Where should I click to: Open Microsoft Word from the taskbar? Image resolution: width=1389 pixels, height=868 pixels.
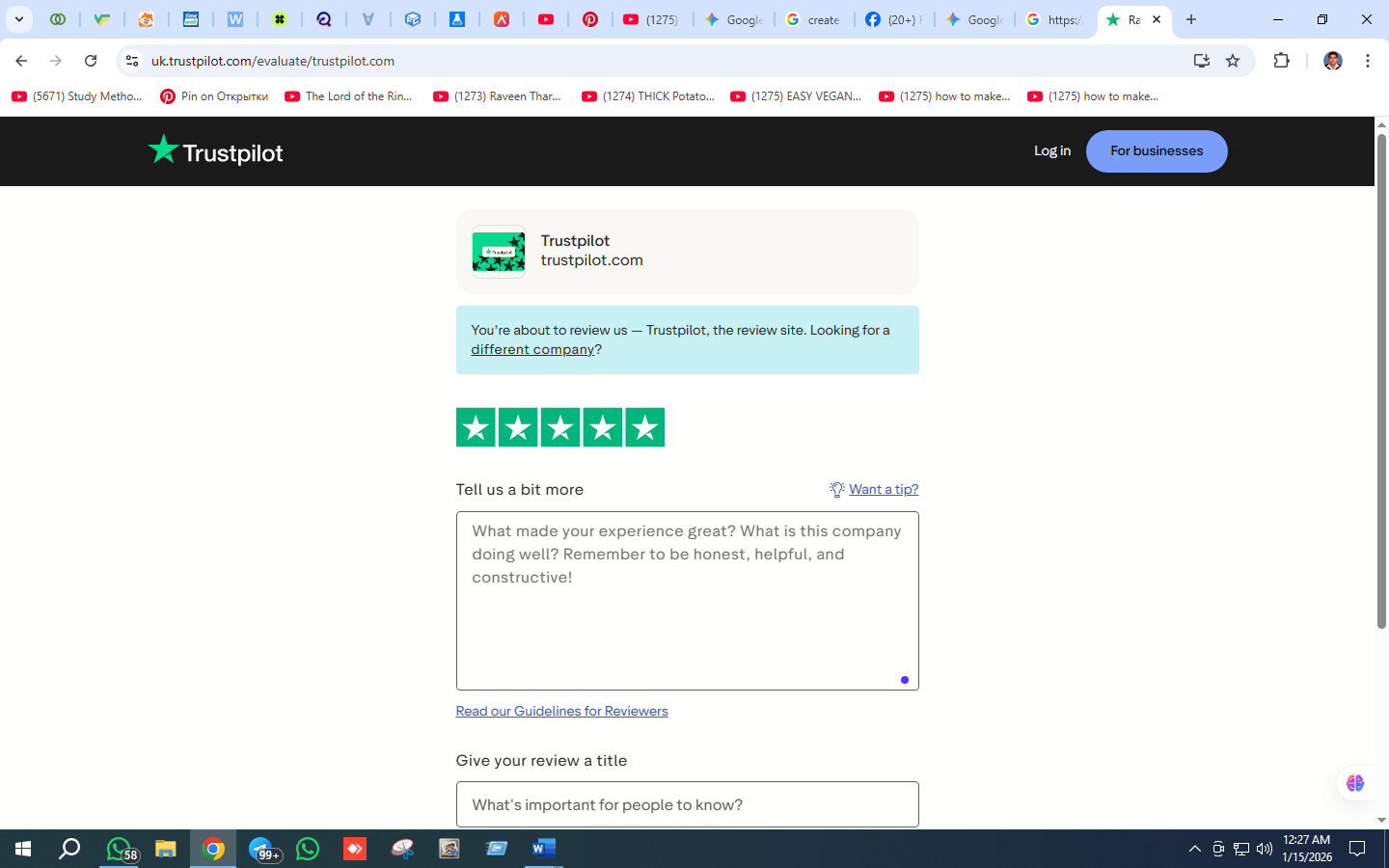[543, 849]
